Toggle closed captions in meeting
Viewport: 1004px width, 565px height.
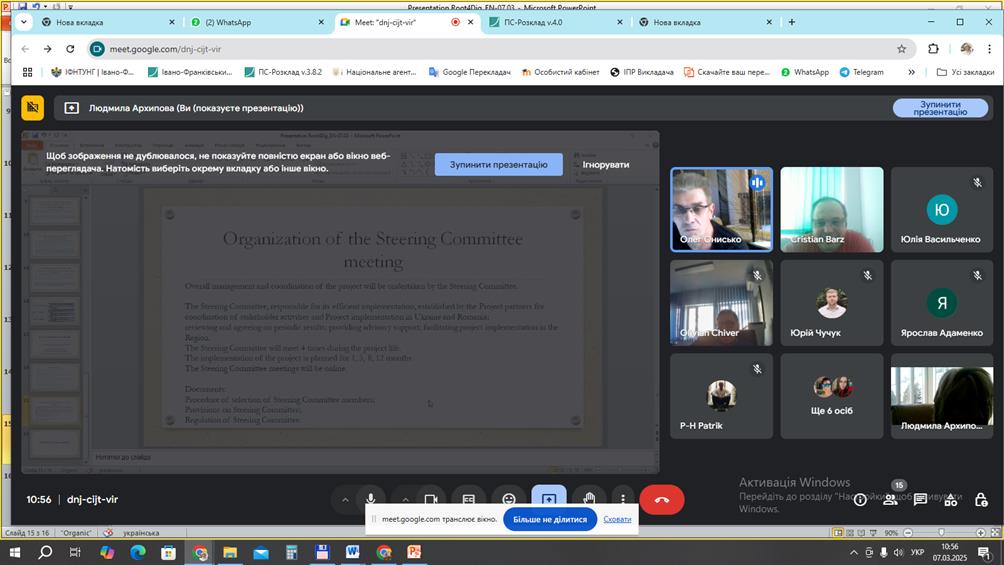tap(469, 499)
